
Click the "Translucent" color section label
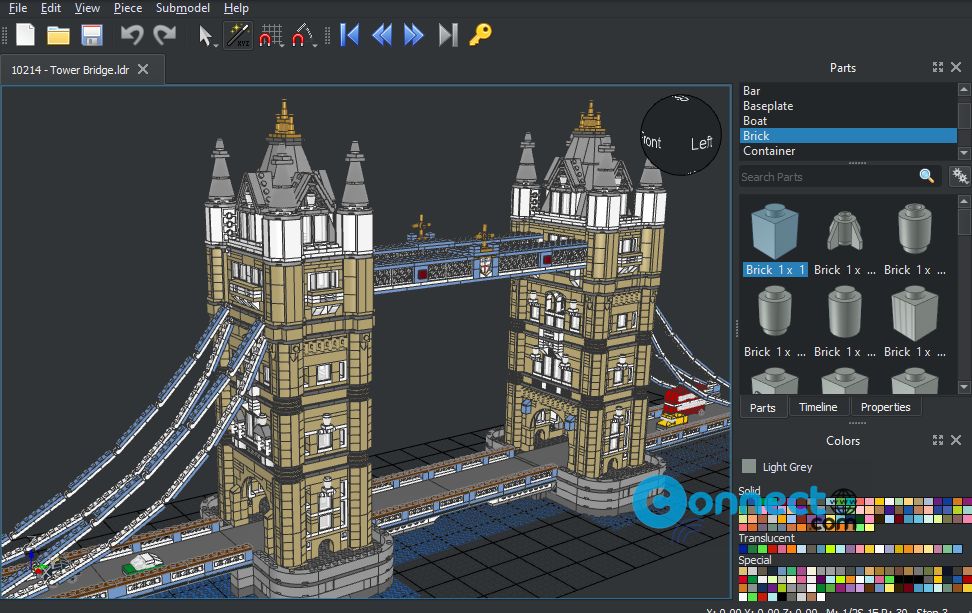coord(766,538)
